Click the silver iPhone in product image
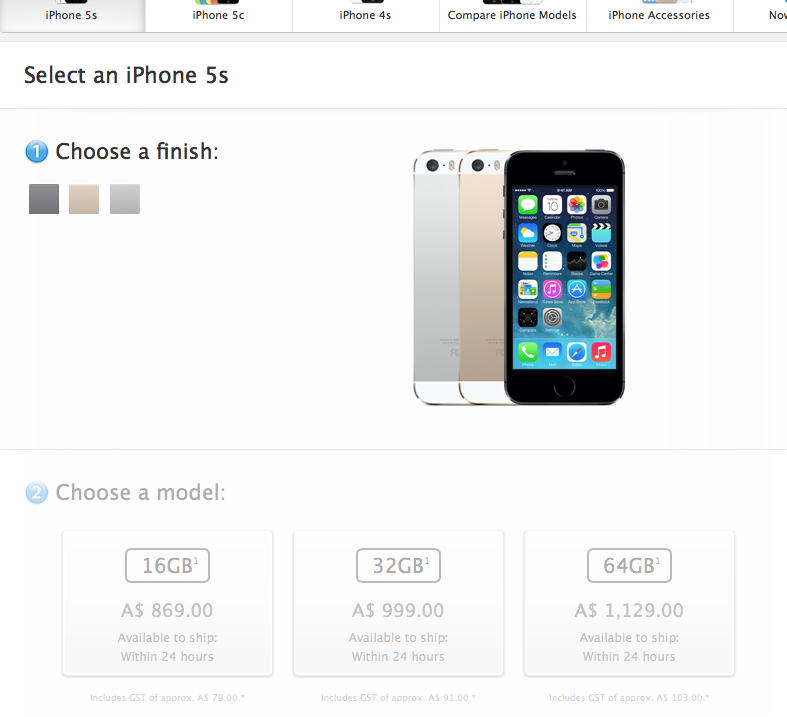The height and width of the screenshot is (717, 787). click(x=436, y=277)
